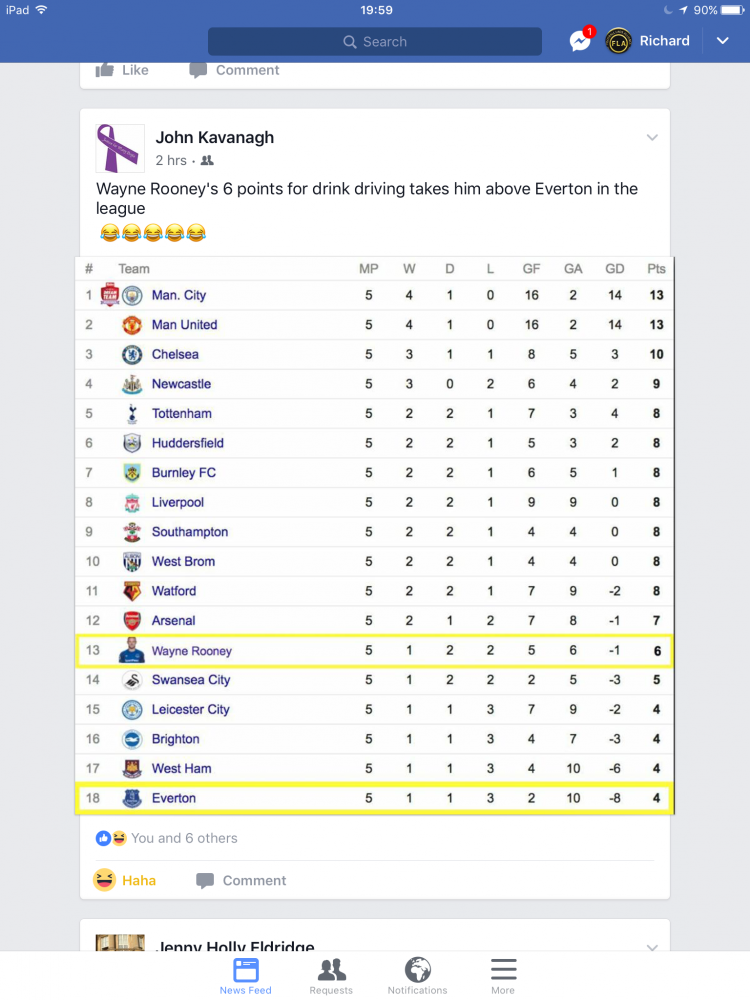Comment on John Kavanagh's post
The width and height of the screenshot is (750, 1000).
tap(242, 880)
